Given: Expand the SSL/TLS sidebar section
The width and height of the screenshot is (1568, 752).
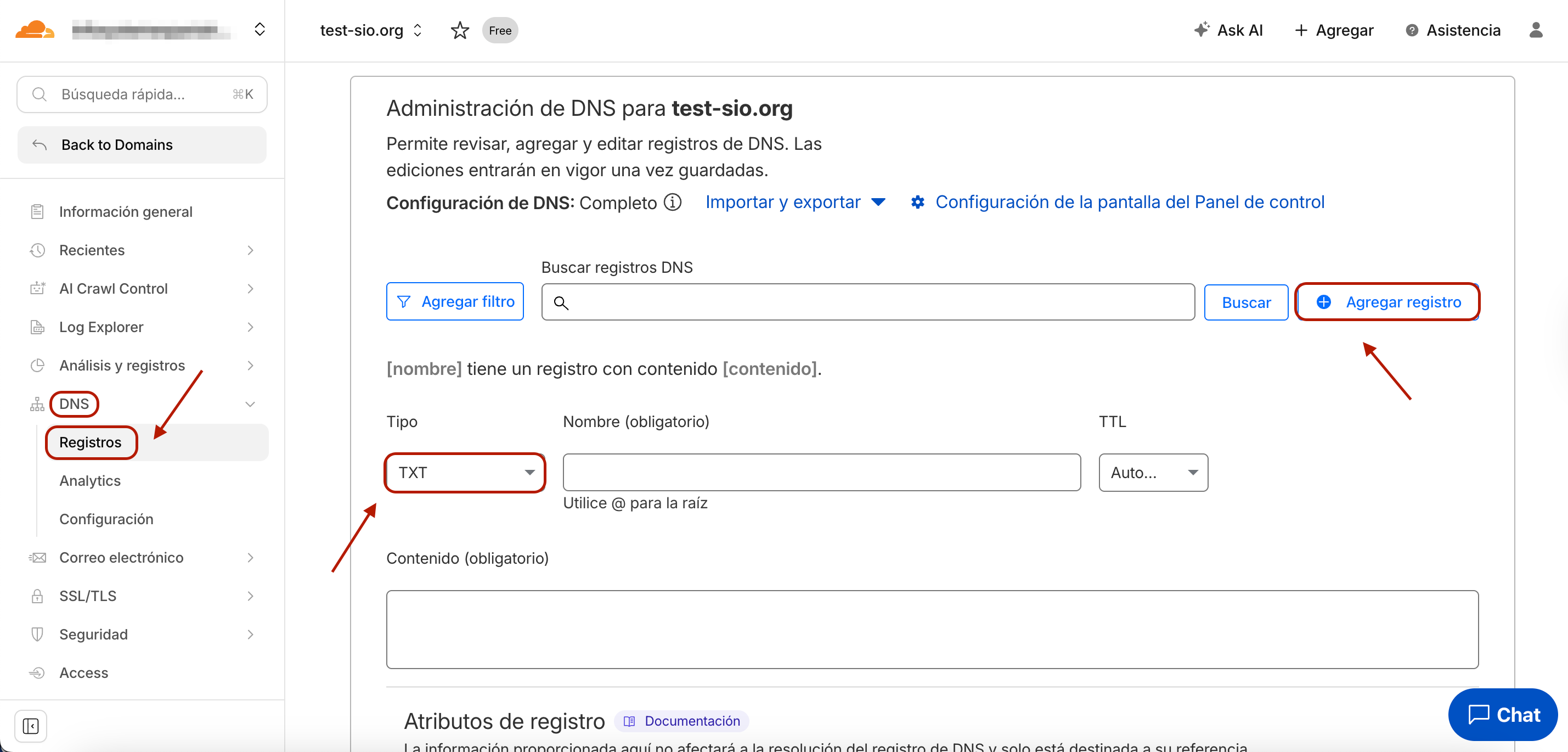Looking at the screenshot, I should [250, 596].
